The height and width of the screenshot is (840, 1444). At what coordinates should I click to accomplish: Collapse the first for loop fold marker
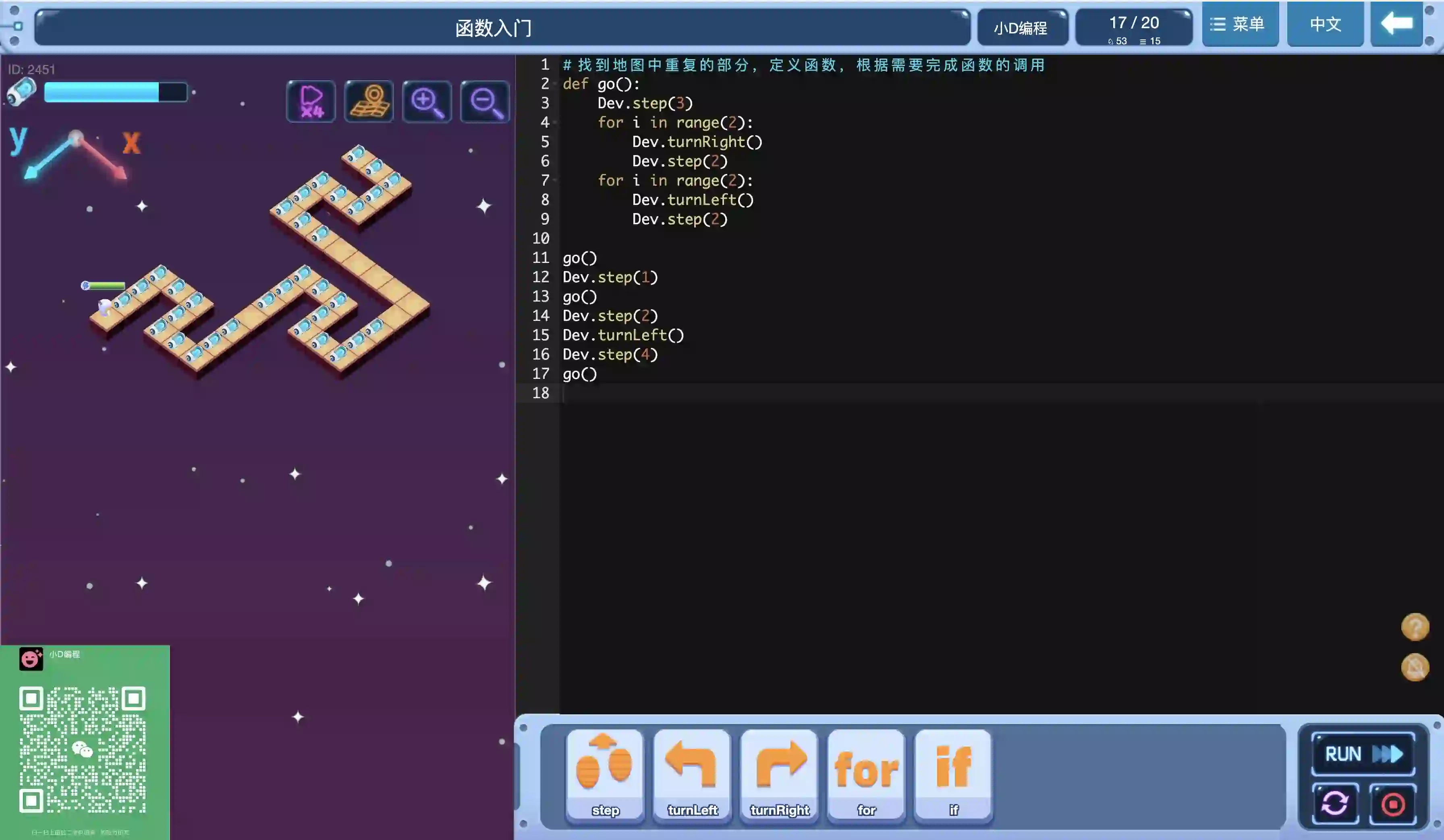(x=555, y=122)
